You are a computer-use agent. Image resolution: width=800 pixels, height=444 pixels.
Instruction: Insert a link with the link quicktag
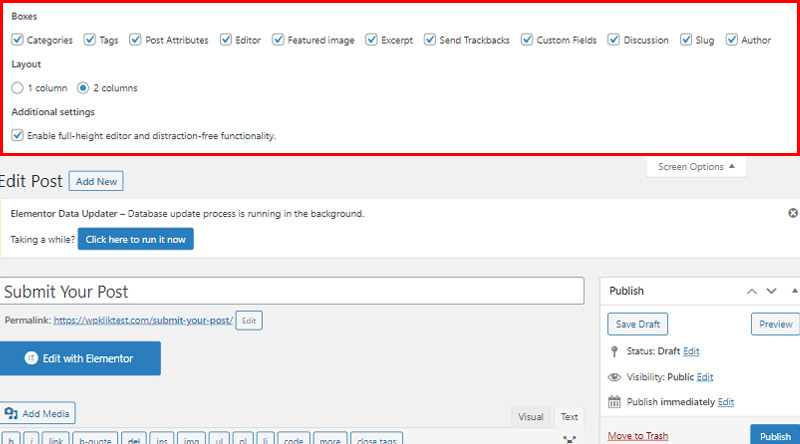coord(56,439)
